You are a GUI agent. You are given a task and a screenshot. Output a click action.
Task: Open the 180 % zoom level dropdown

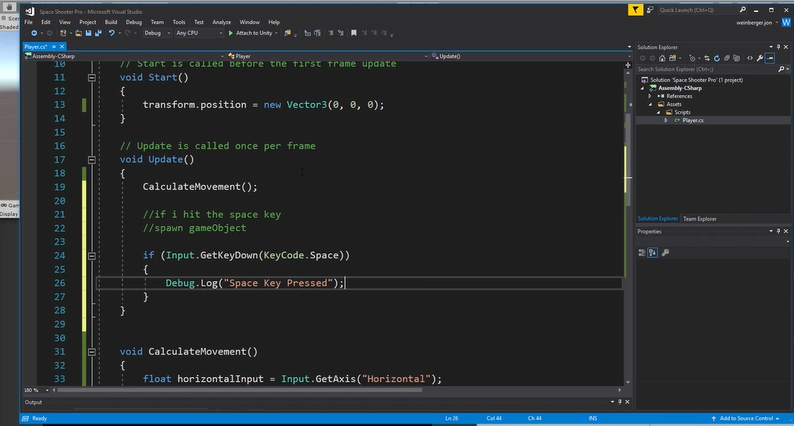pyautogui.click(x=37, y=390)
